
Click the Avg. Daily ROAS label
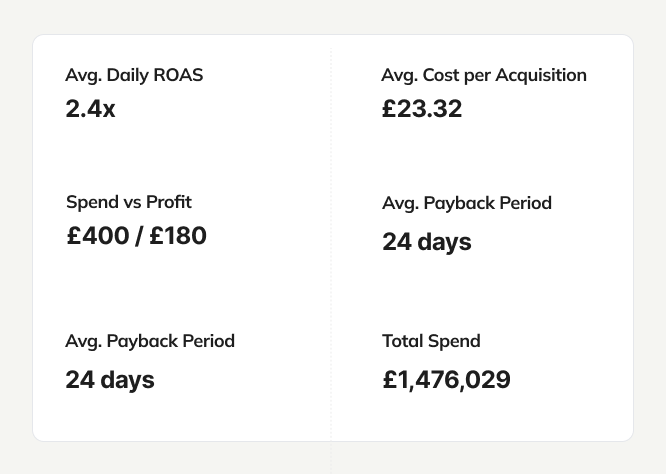[134, 76]
